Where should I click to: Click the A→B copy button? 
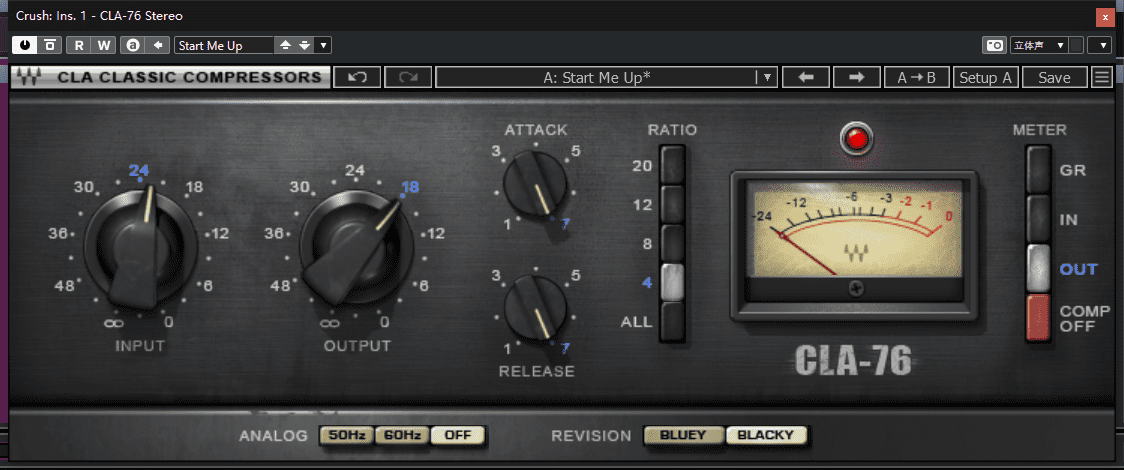pyautogui.click(x=917, y=77)
